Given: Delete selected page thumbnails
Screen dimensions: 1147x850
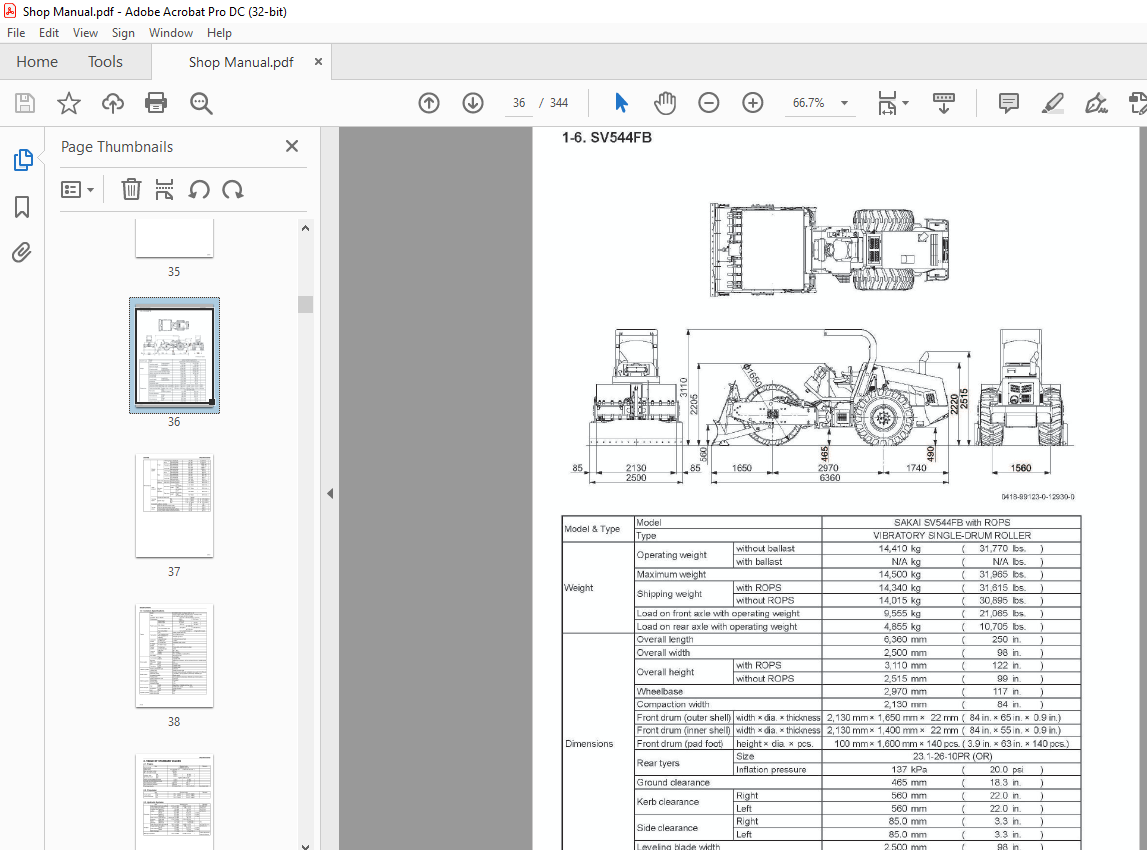Looking at the screenshot, I should coord(131,189).
